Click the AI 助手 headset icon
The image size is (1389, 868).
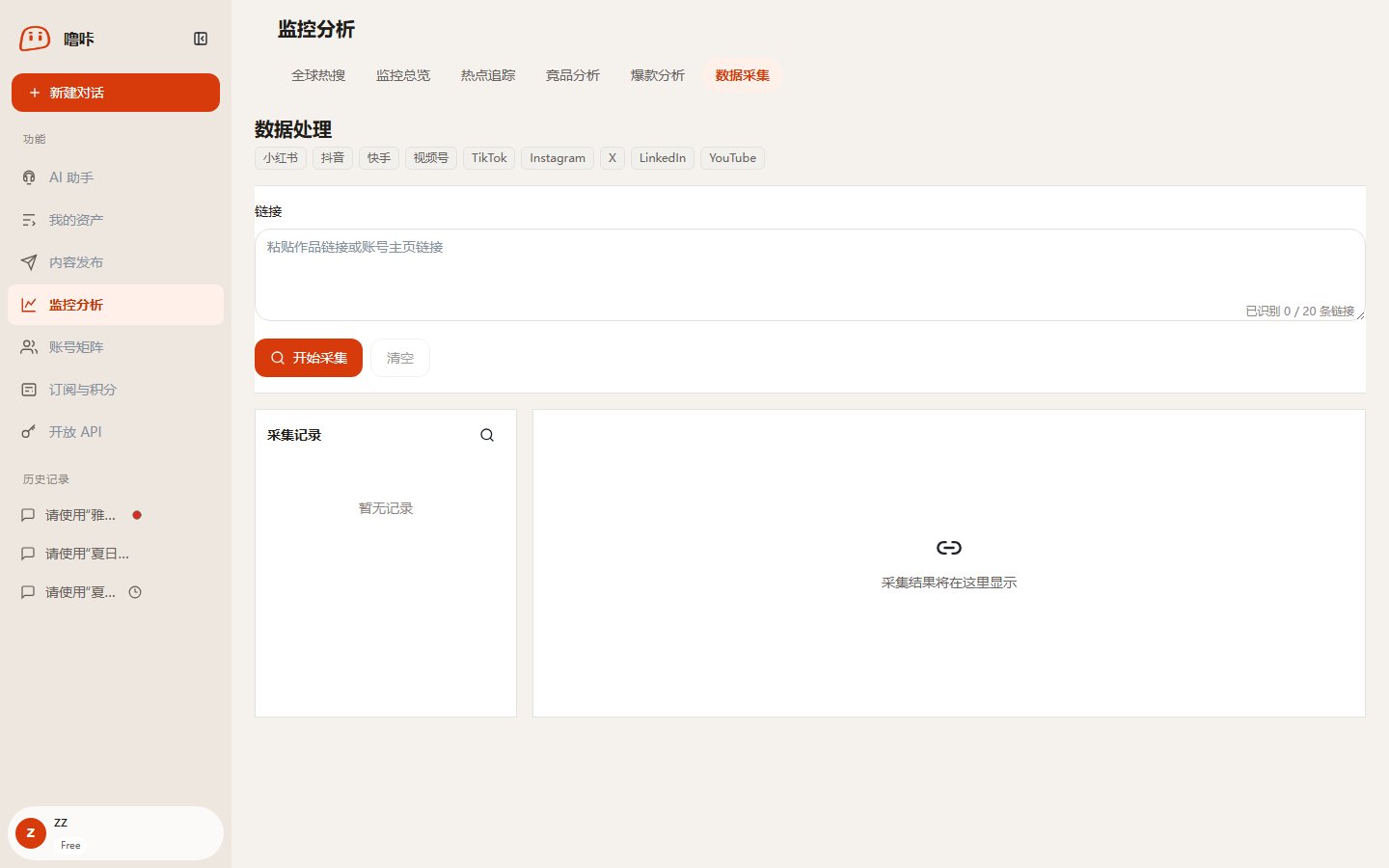point(29,177)
